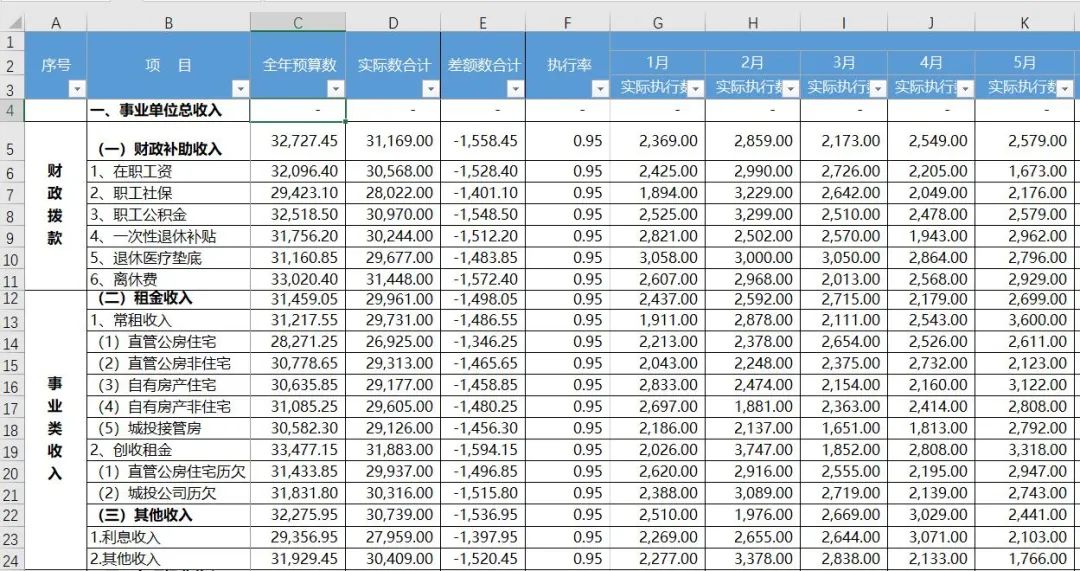Image resolution: width=1080 pixels, height=571 pixels.
Task: Click the merged 事业类收入 cell
Action: click(x=56, y=430)
